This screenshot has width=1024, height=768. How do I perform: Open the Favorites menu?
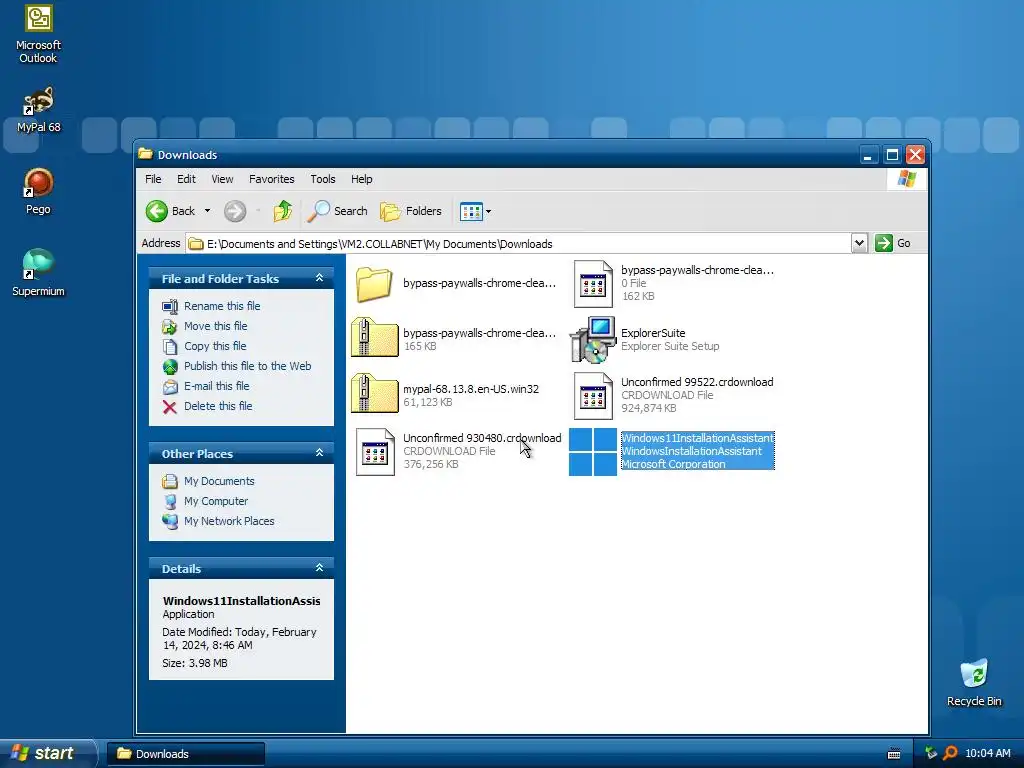(272, 179)
